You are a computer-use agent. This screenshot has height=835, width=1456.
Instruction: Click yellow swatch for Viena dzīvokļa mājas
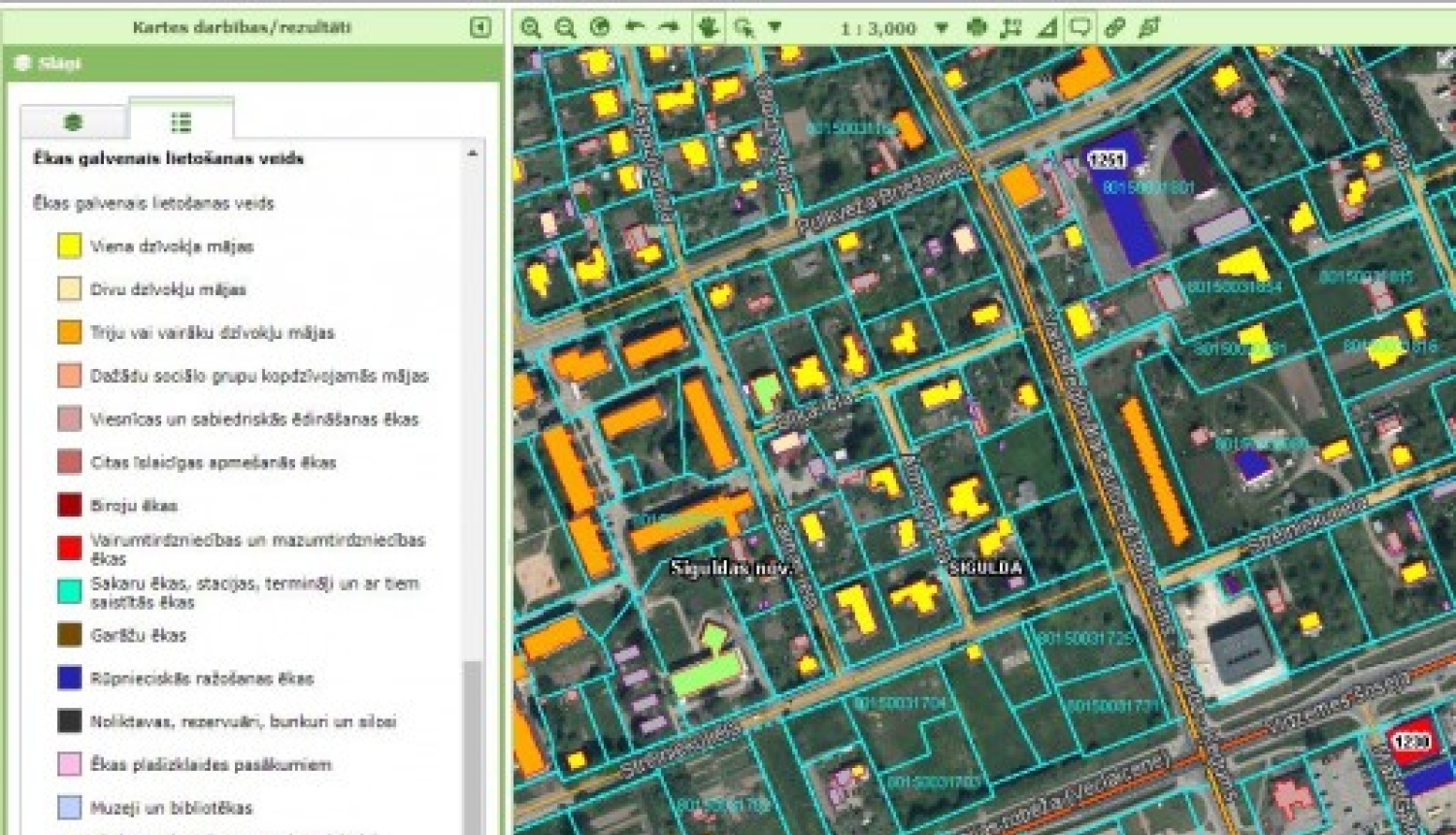tap(69, 246)
